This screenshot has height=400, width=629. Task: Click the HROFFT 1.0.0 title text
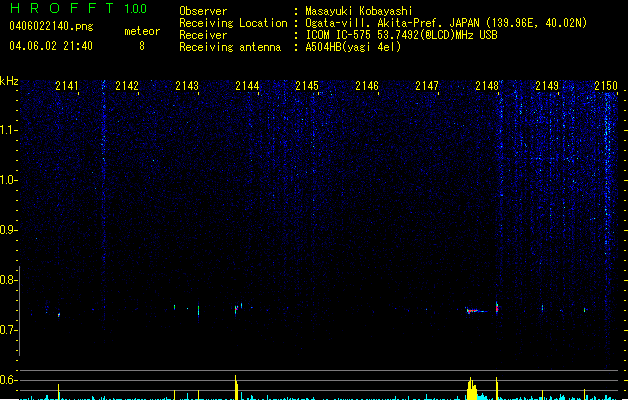tap(79, 8)
